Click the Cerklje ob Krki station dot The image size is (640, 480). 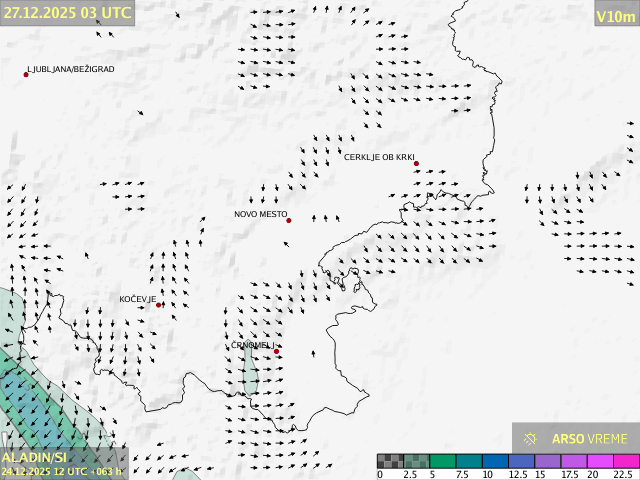[416, 164]
